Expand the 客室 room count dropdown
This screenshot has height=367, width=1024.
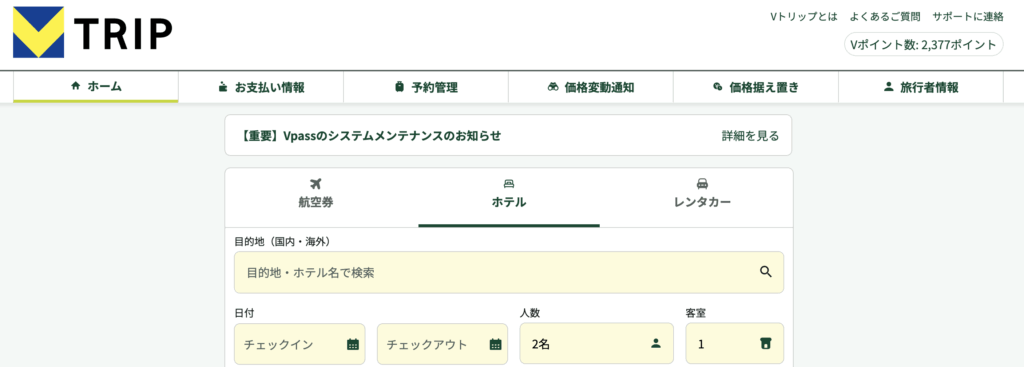(x=735, y=343)
